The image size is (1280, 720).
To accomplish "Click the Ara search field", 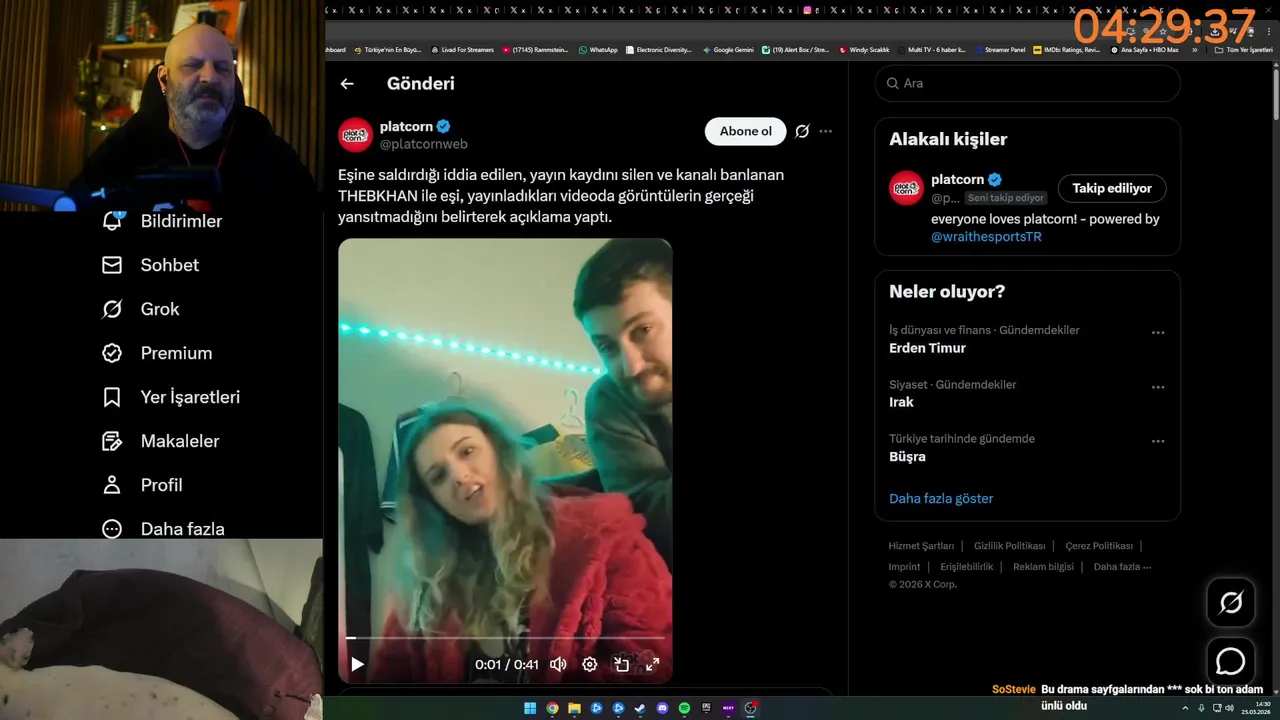I will (1027, 84).
